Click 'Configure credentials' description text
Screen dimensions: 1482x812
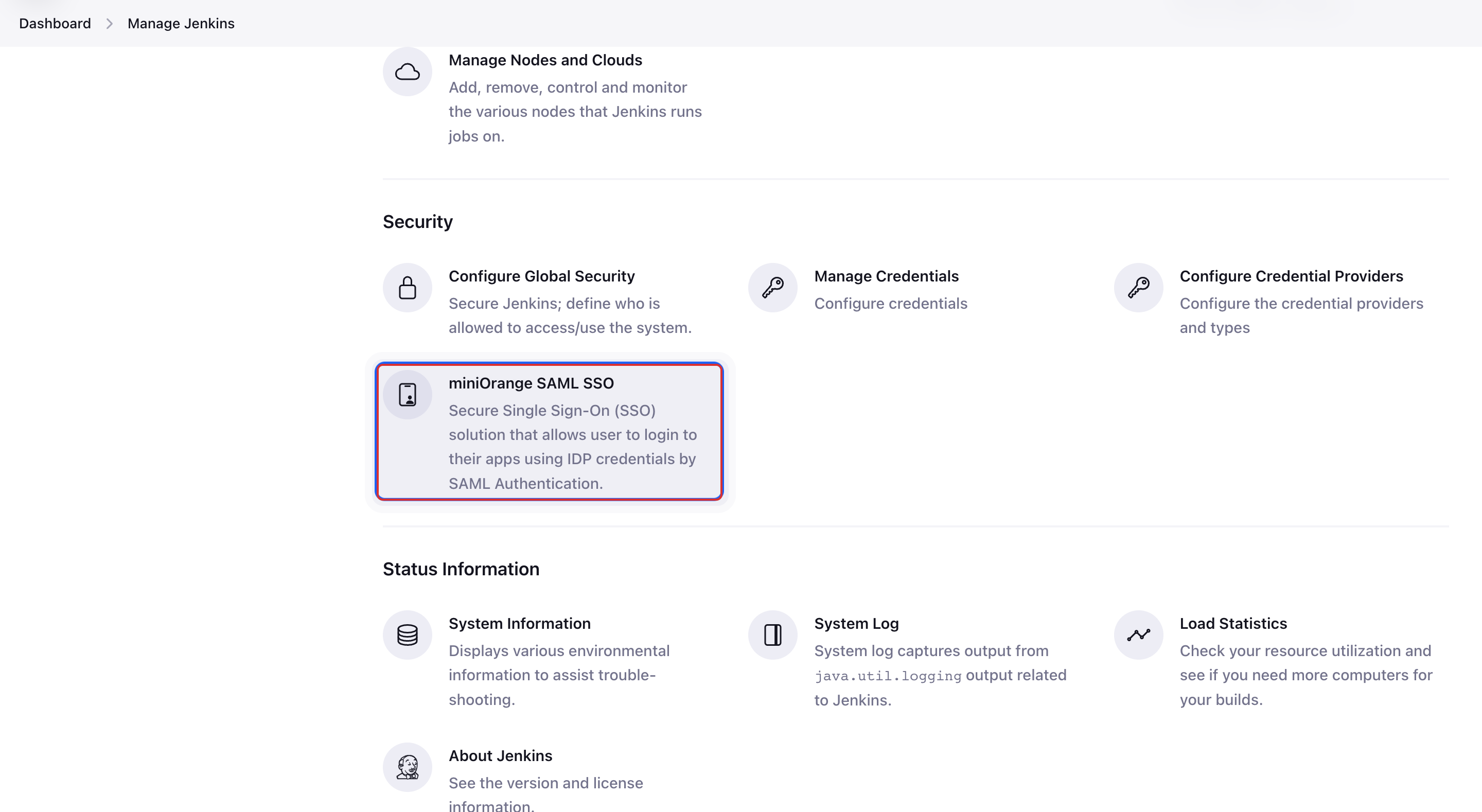click(891, 303)
